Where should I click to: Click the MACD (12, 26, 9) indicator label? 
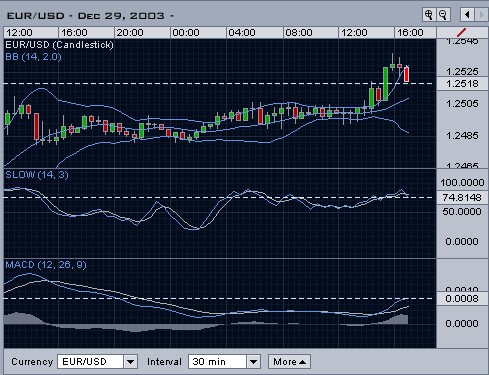click(46, 265)
